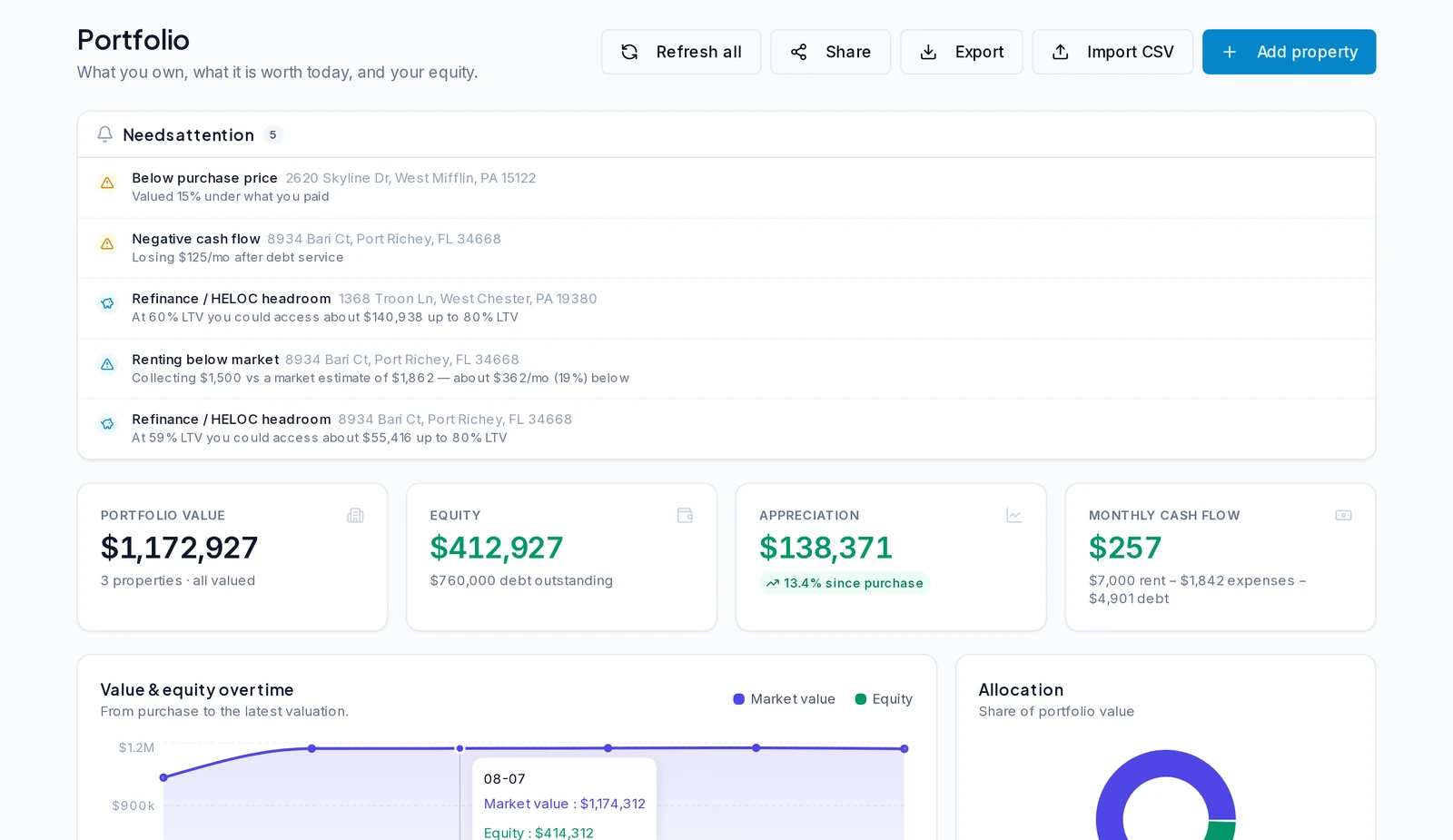Screen dimensions: 1453x840
Task: Click the triangle icon for Renting below market
Action: pyautogui.click(x=107, y=364)
